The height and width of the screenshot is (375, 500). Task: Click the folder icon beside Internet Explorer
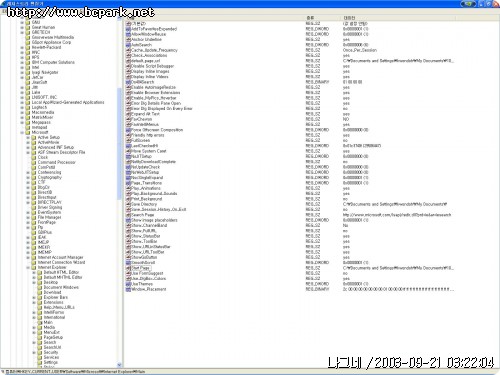[x=34, y=267]
